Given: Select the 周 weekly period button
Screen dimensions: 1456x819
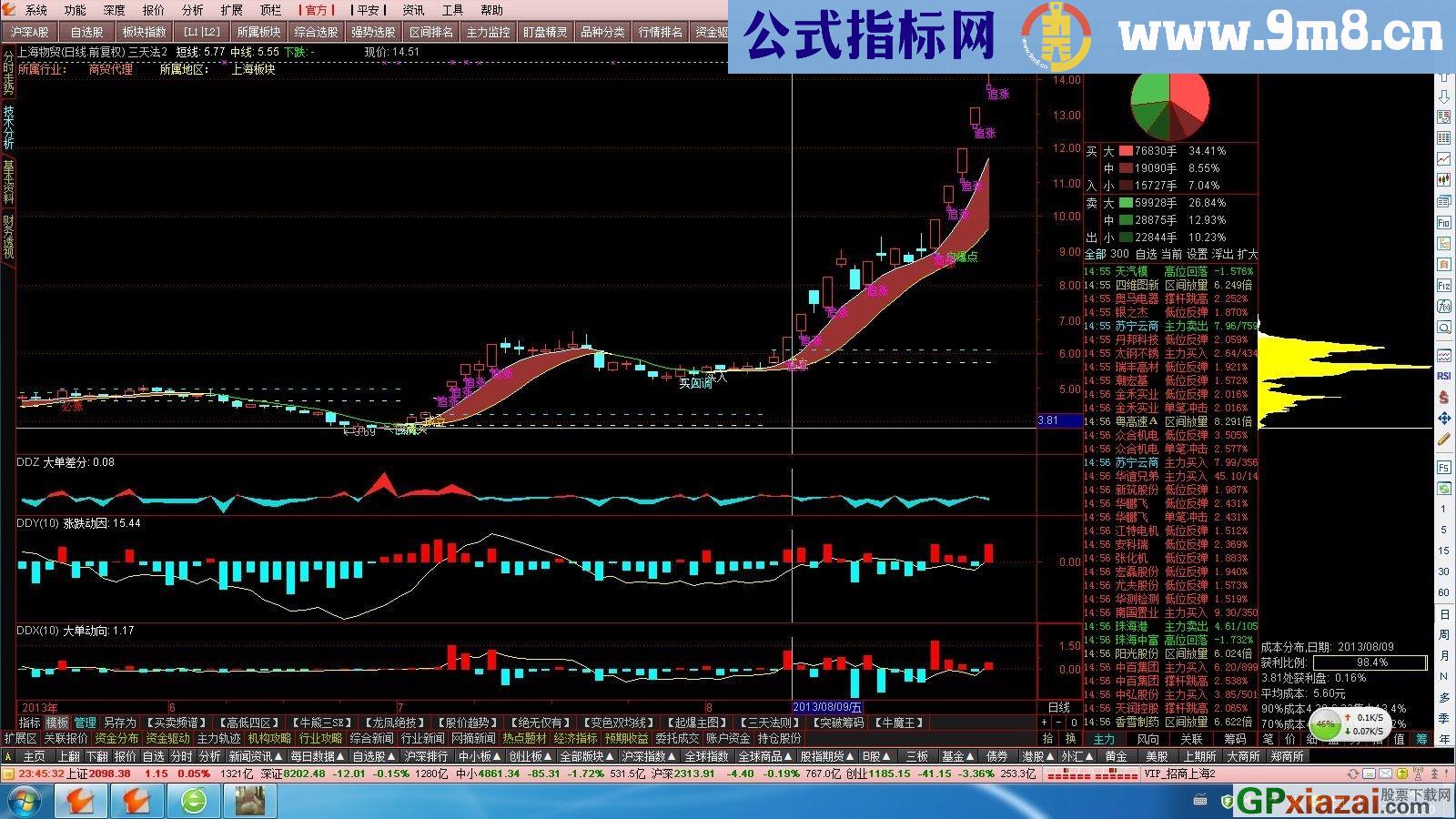Looking at the screenshot, I should point(1444,635).
